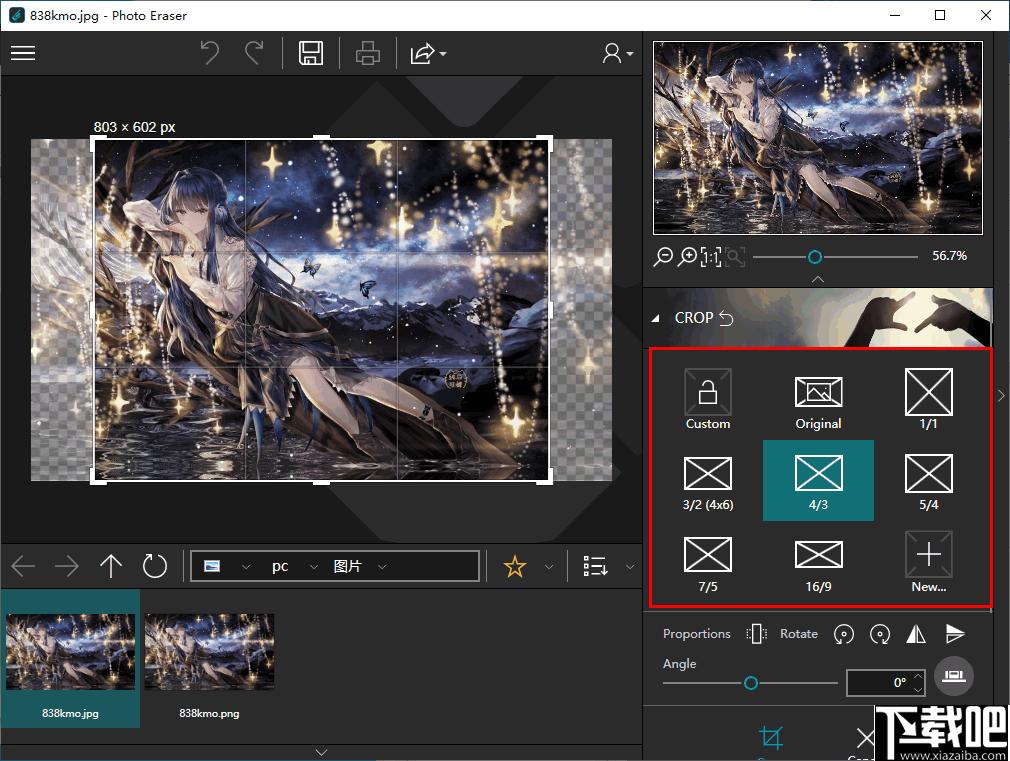Screen dimensions: 1010x761
Task: Open the user account icon
Action: pos(611,53)
